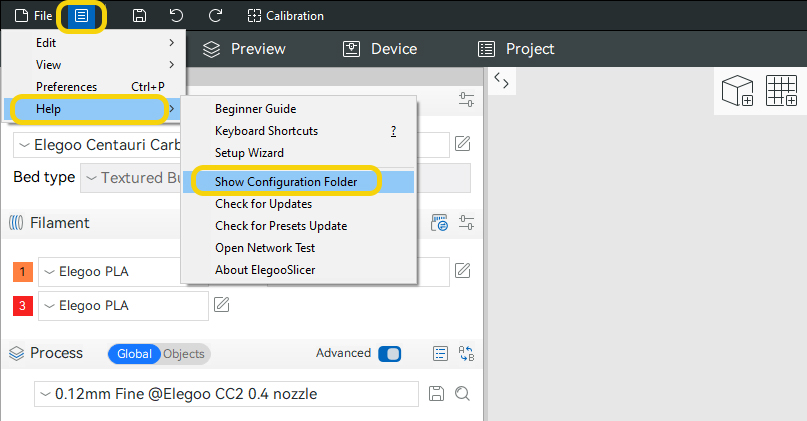Click the hamburger menu icon in title bar
807x421 pixels.
pos(82,16)
